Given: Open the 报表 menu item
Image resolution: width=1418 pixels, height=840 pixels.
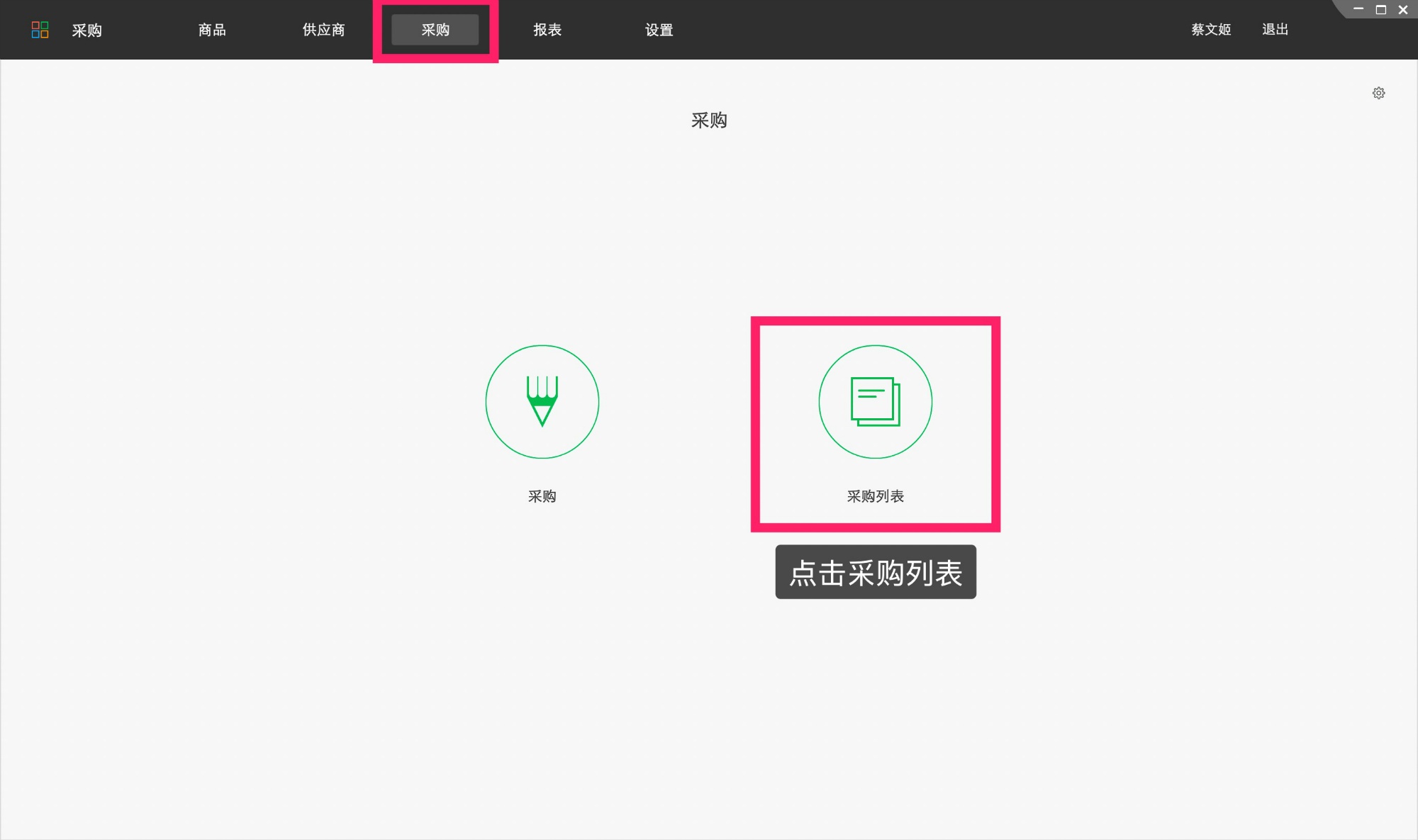Looking at the screenshot, I should tap(548, 30).
